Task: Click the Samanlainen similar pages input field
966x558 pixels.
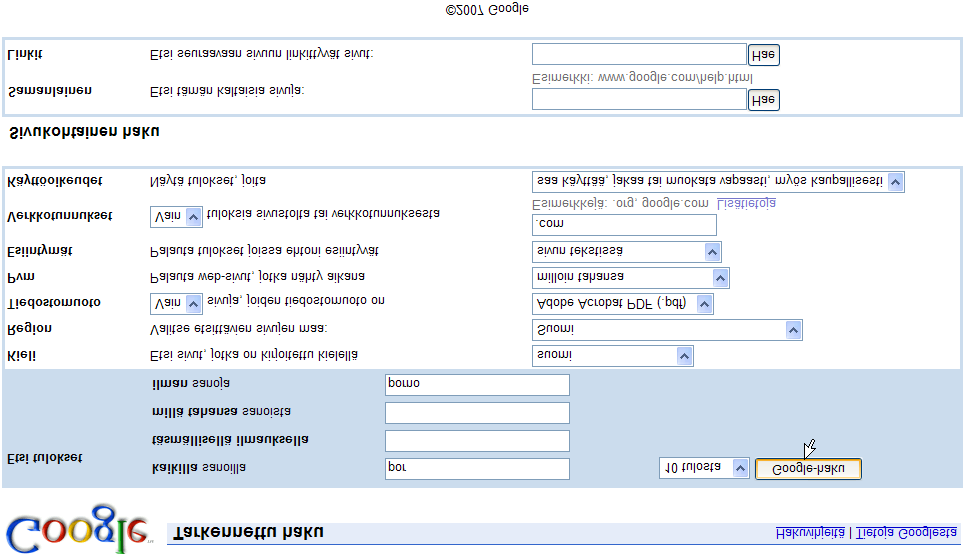Action: [639, 99]
